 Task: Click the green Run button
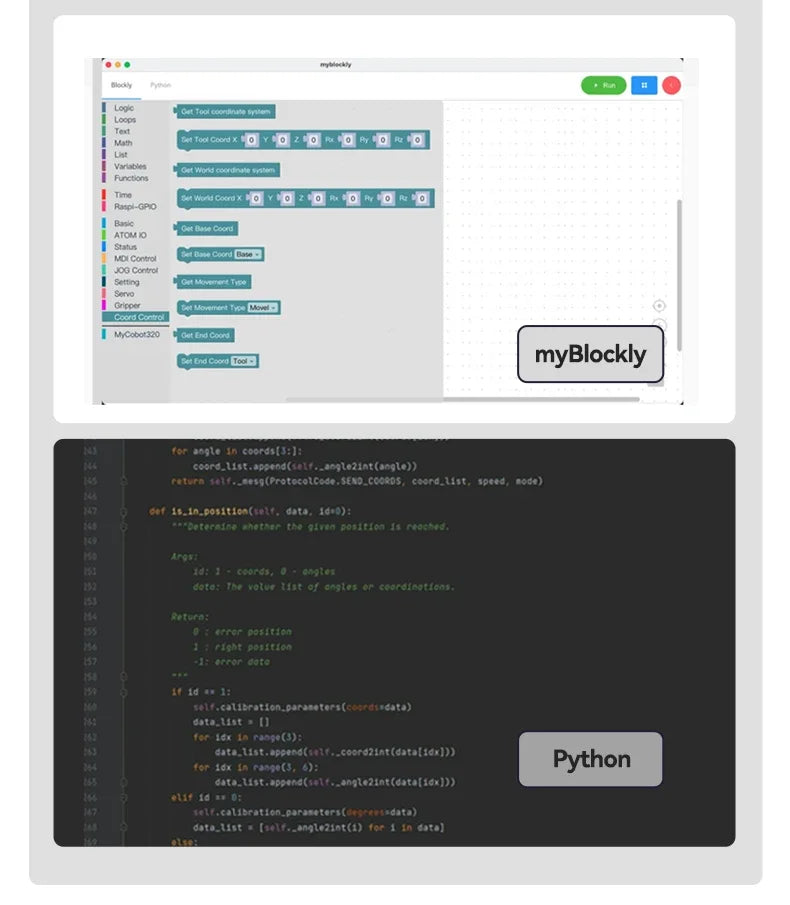[x=603, y=85]
